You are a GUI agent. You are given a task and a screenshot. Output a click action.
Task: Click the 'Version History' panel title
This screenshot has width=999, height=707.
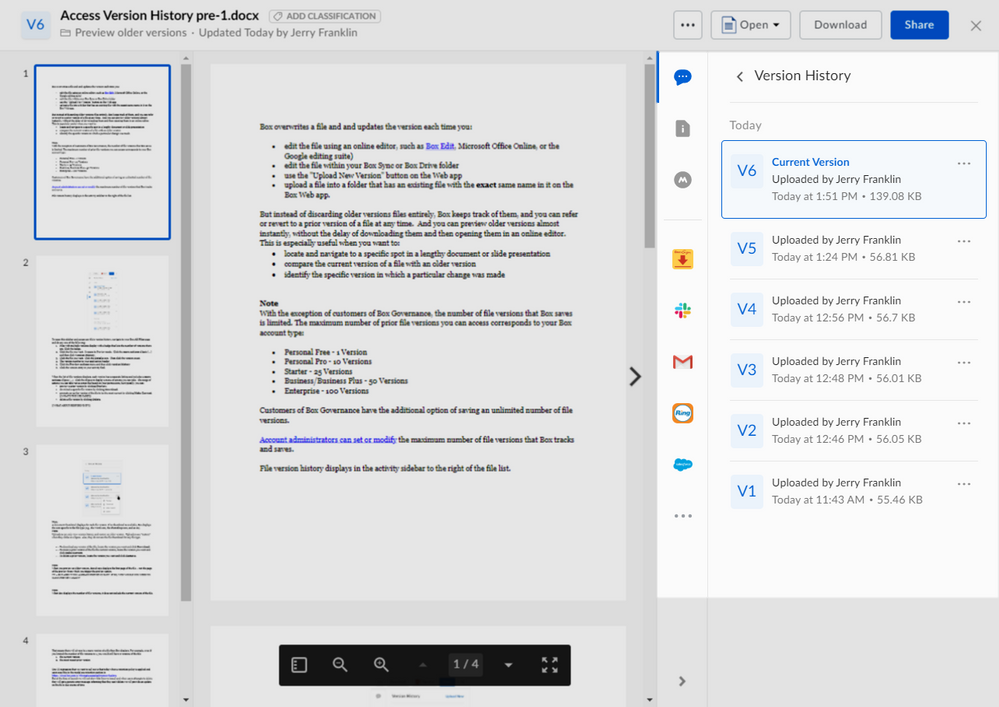(802, 76)
